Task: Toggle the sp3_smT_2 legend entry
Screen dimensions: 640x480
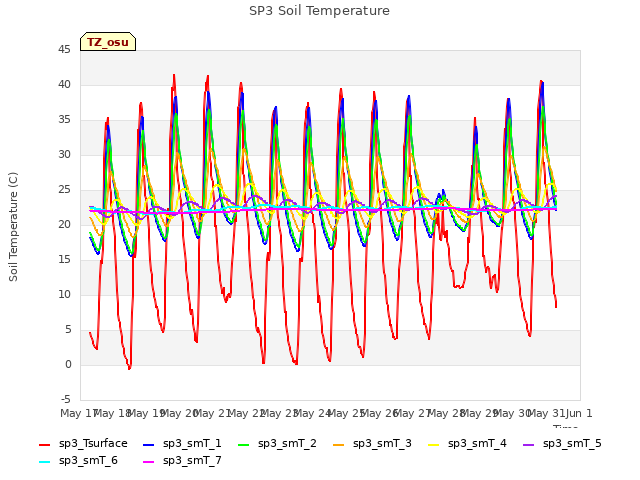Action: (277, 443)
